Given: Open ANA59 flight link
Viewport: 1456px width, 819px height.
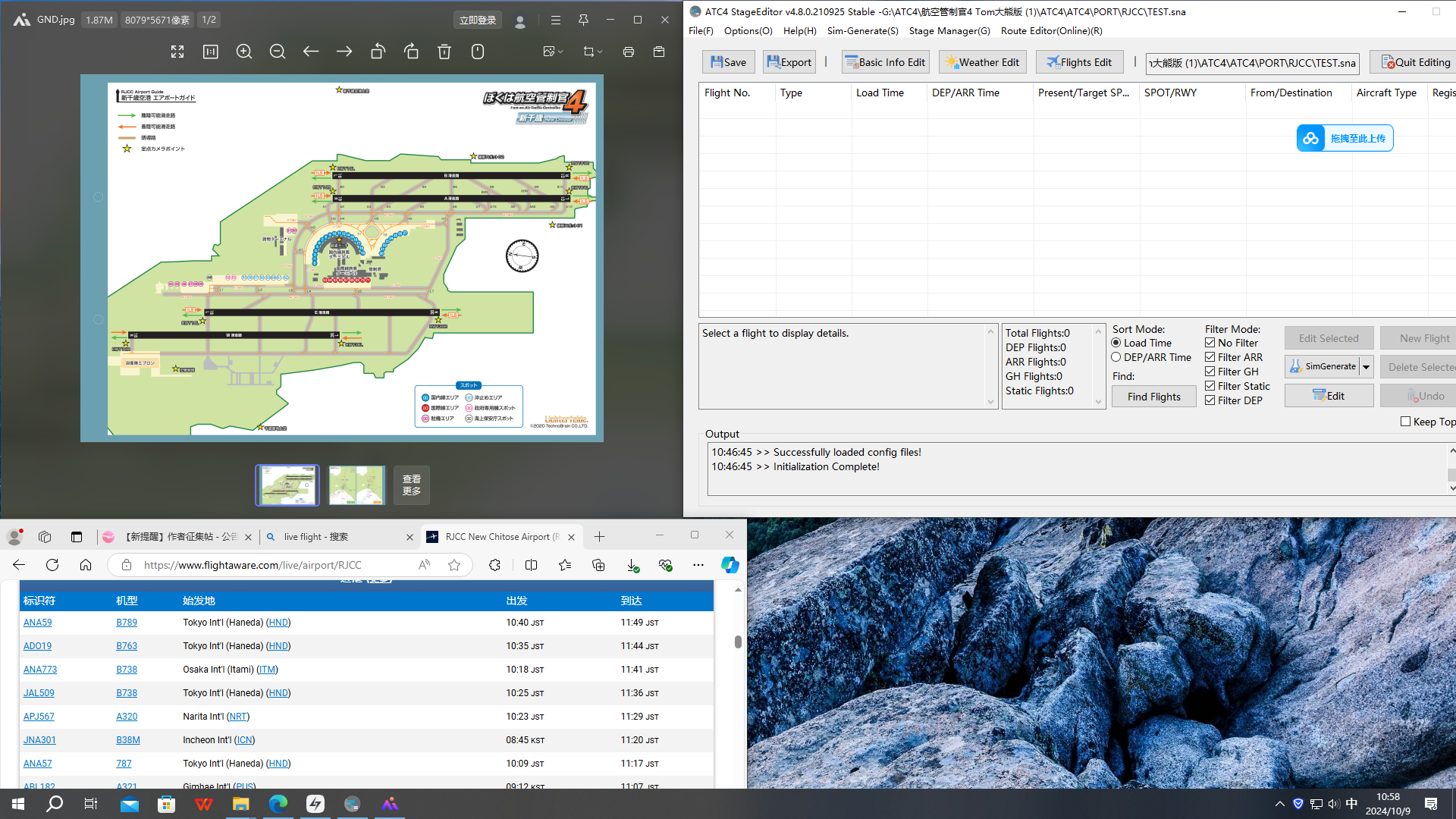Looking at the screenshot, I should coord(37,623).
